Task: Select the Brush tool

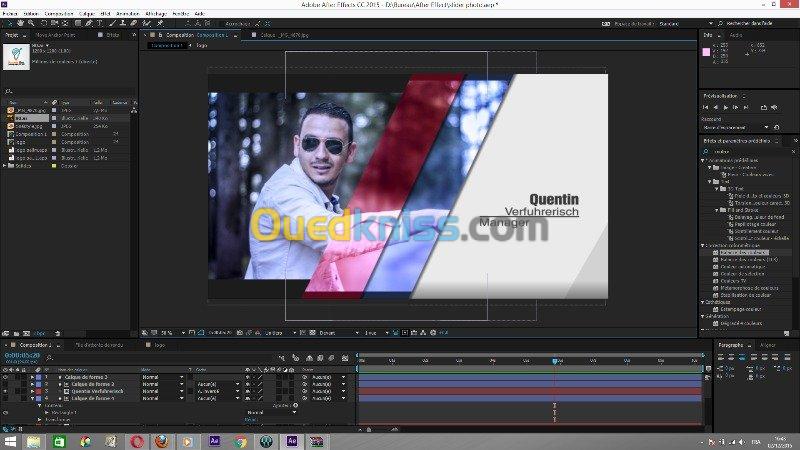Action: (112, 23)
